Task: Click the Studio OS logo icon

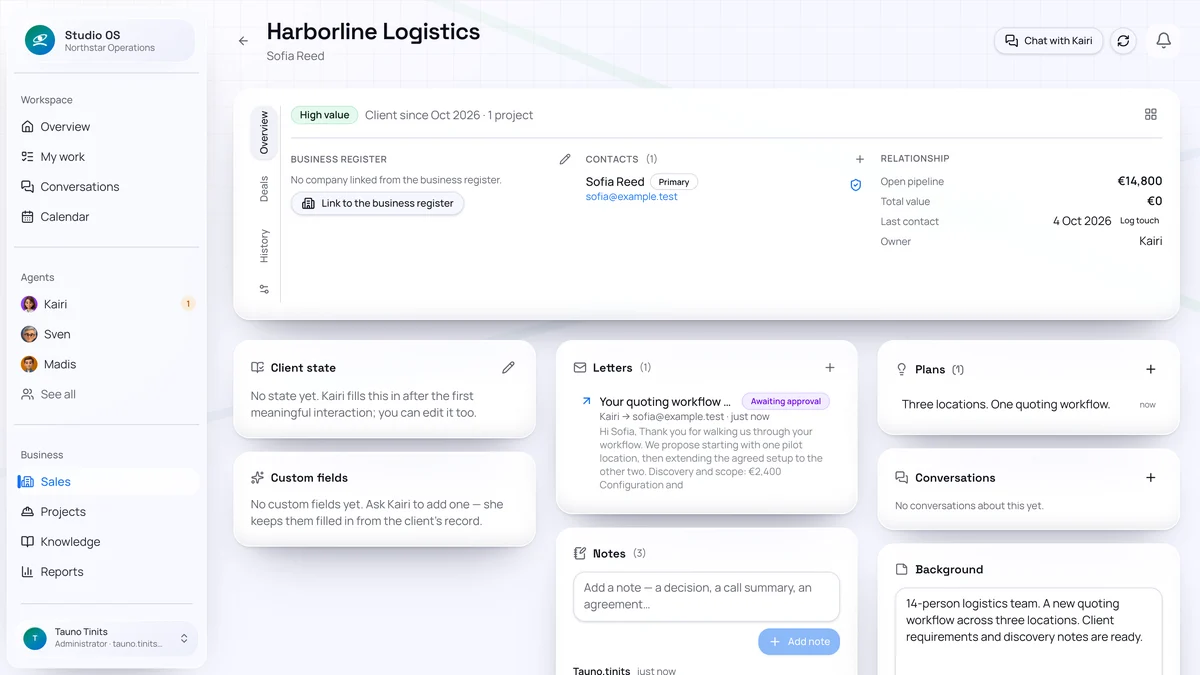Action: tap(40, 41)
